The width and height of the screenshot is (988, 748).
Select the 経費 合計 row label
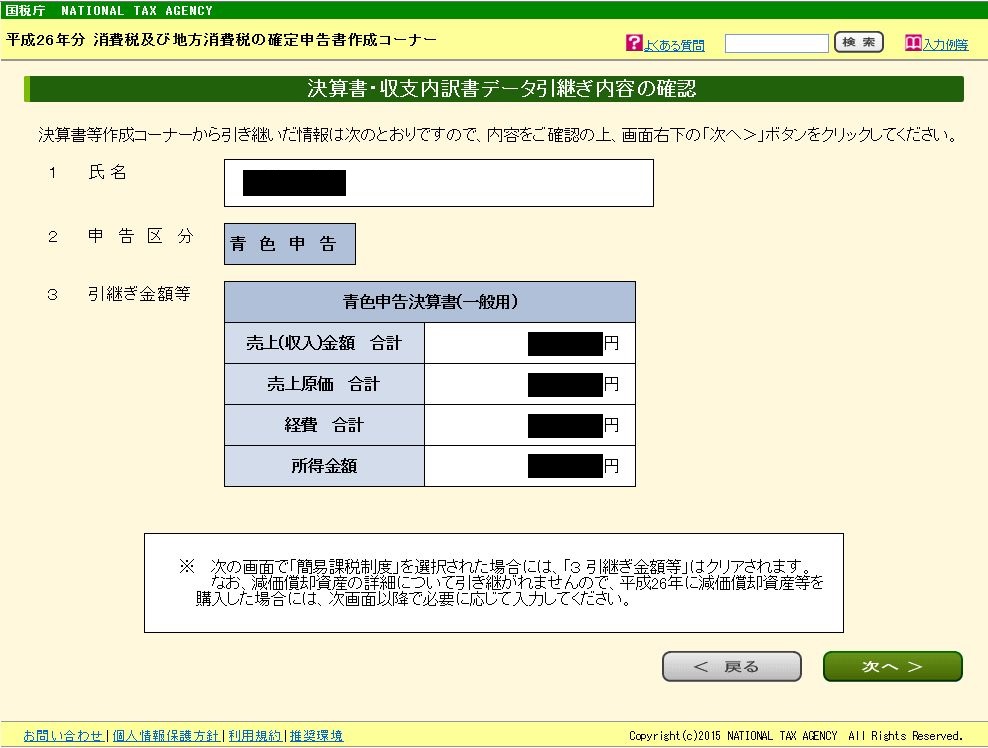[324, 425]
